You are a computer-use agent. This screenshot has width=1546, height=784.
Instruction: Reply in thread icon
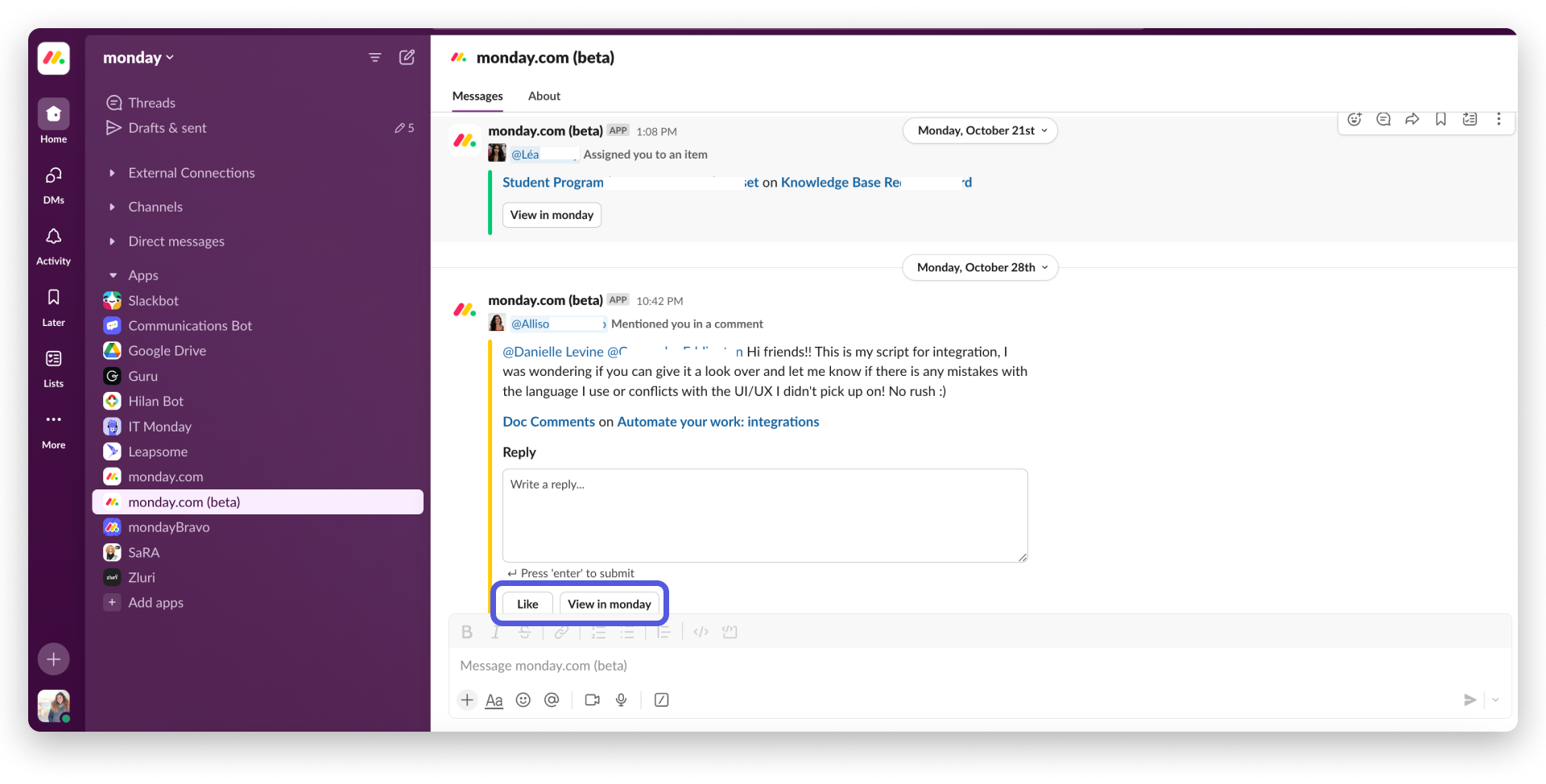[x=1383, y=119]
